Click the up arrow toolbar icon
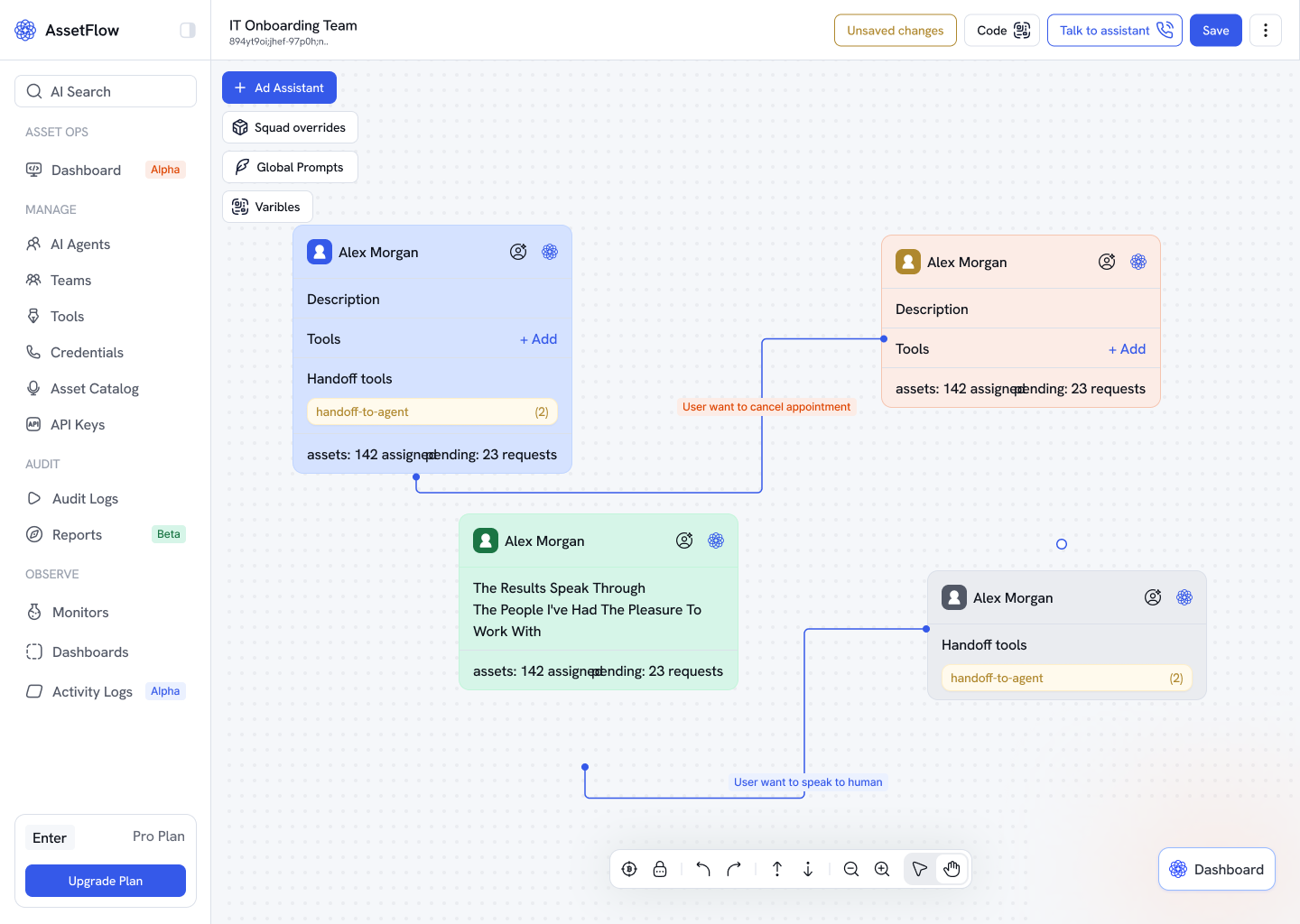Viewport: 1300px width, 924px height. click(777, 869)
